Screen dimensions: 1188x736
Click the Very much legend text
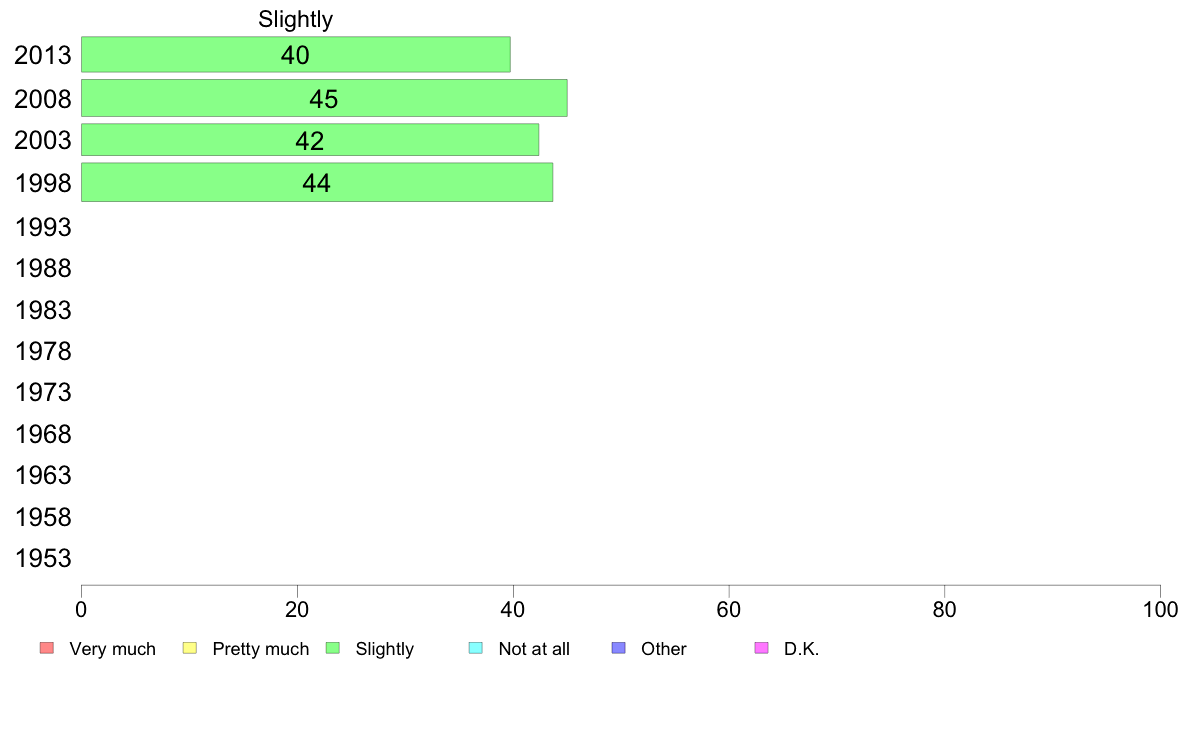[113, 649]
